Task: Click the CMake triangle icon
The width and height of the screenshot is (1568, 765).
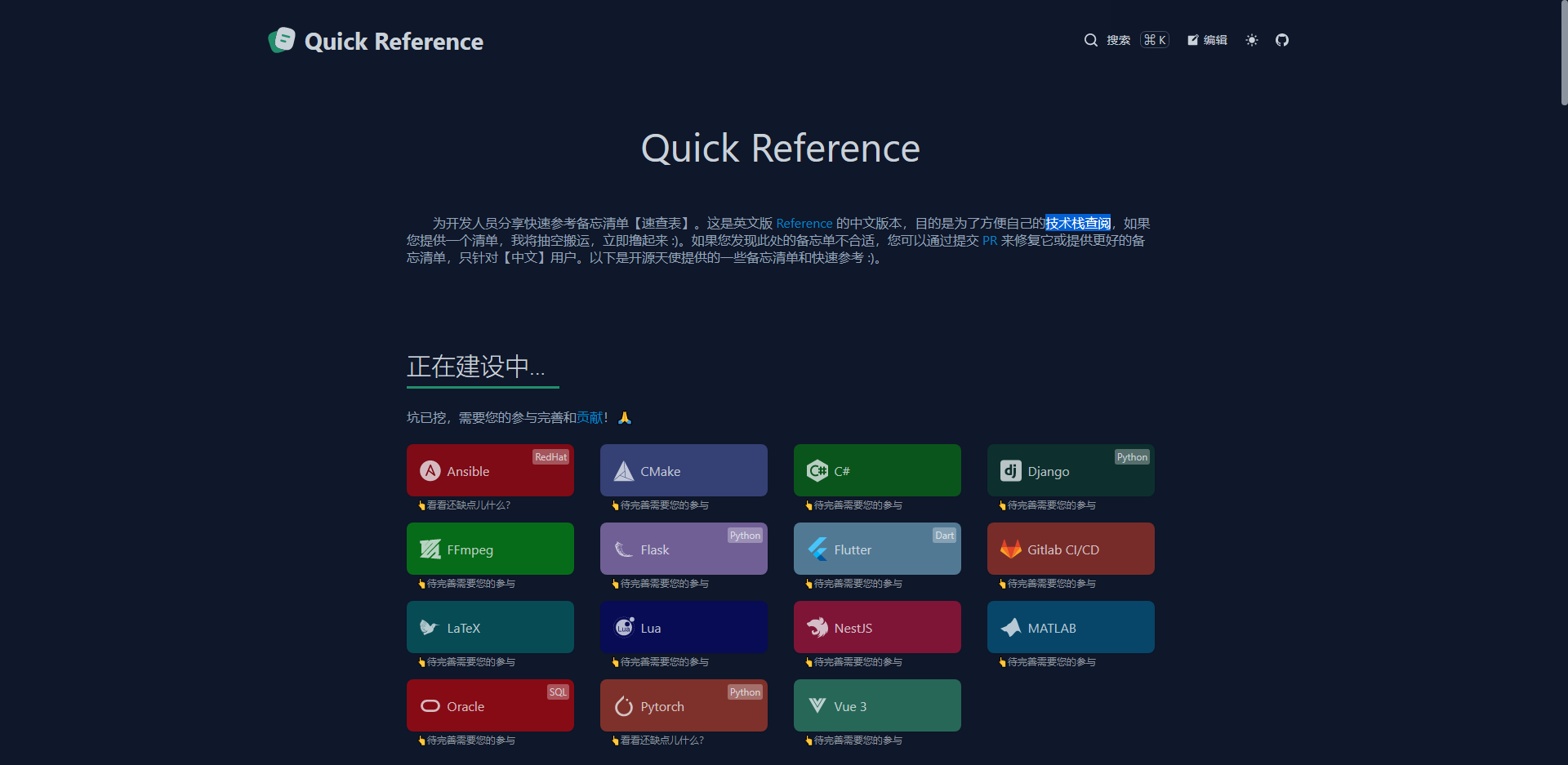Action: coord(624,471)
